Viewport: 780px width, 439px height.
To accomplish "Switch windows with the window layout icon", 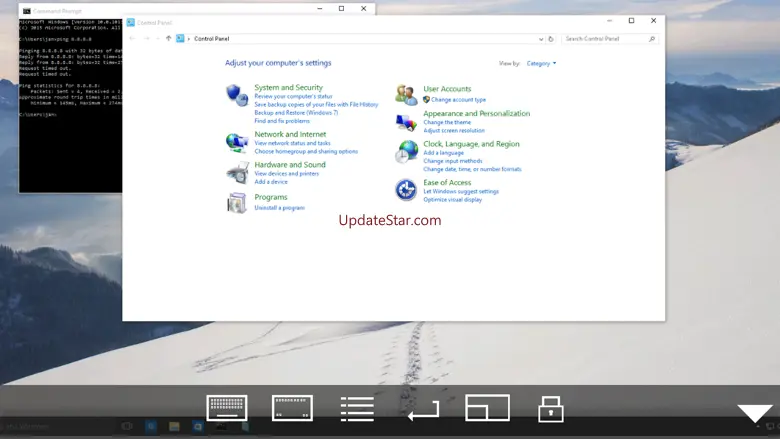I will (x=488, y=408).
